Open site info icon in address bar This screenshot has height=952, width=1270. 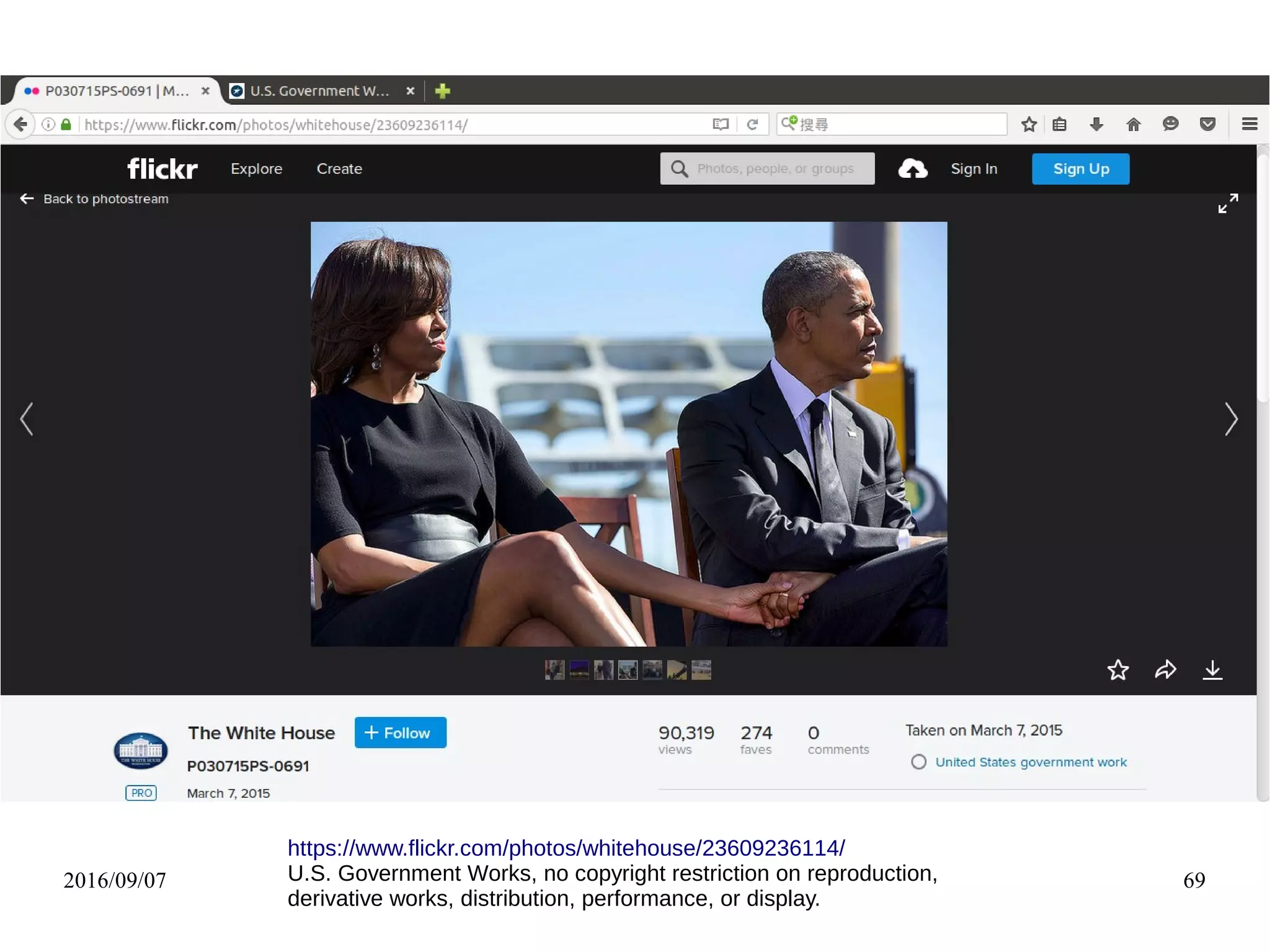(x=48, y=124)
